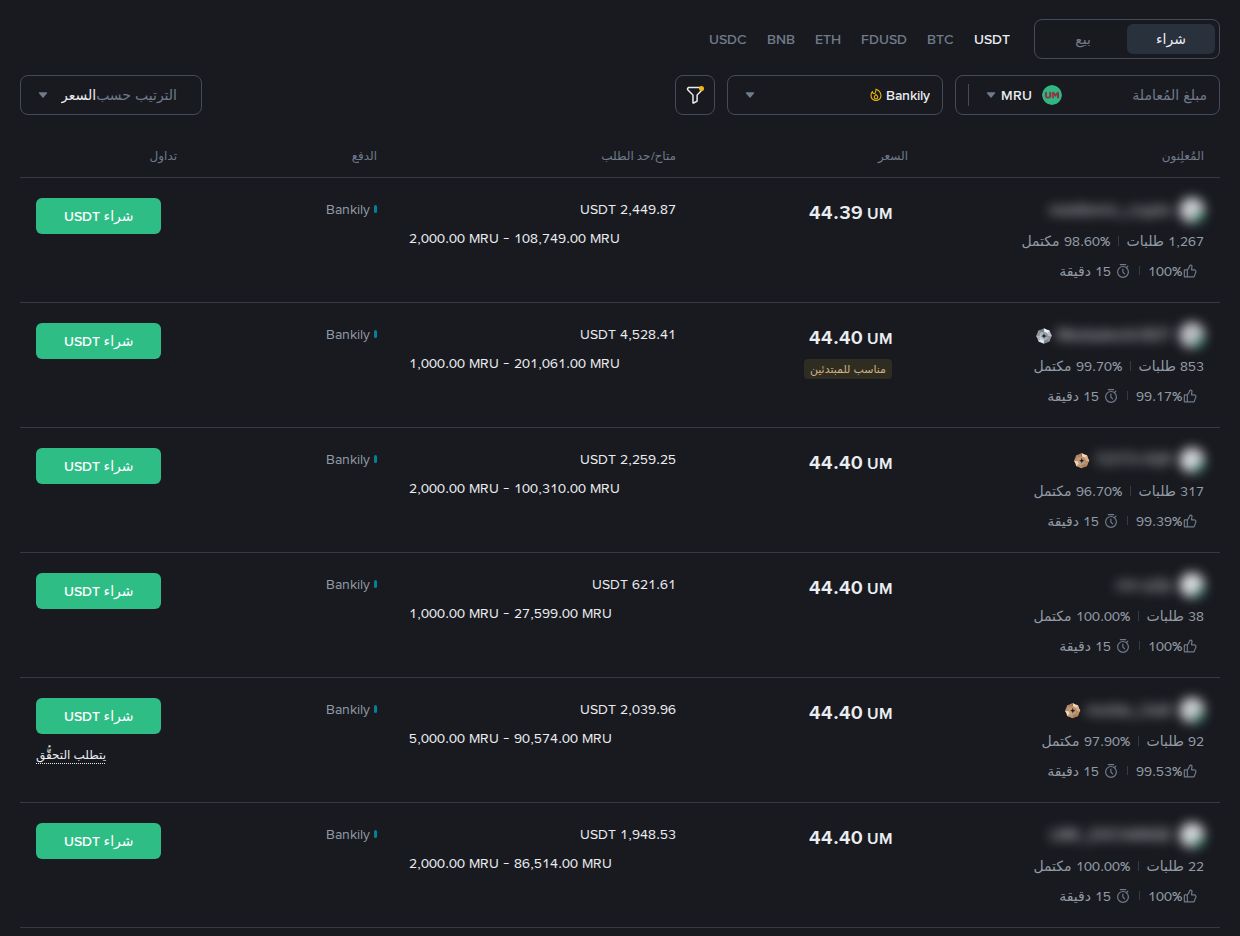Click the يتطلب التحقق verification link
Image resolution: width=1240 pixels, height=936 pixels.
tap(71, 755)
